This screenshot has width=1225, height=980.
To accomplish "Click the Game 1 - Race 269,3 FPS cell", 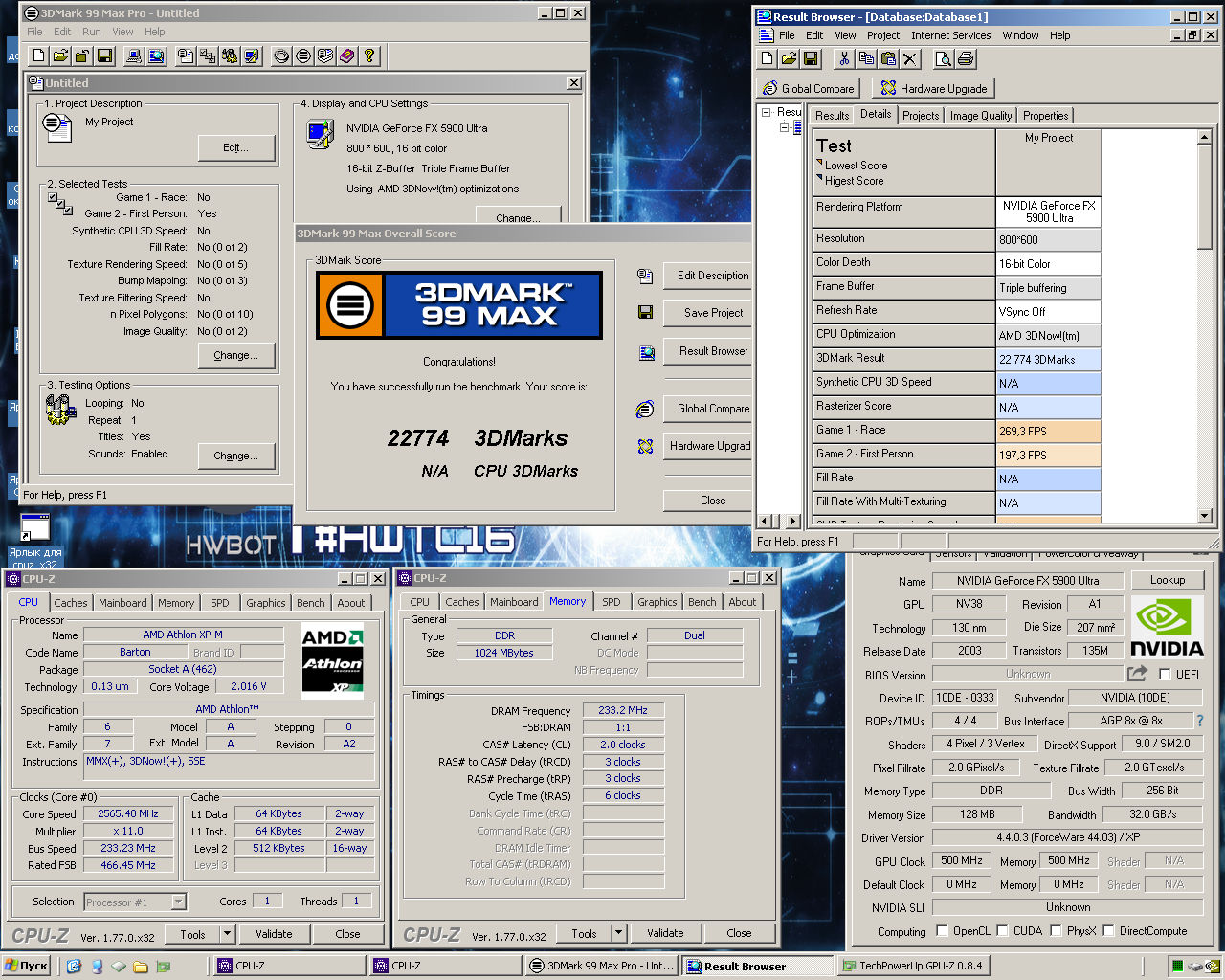I will tap(1049, 432).
